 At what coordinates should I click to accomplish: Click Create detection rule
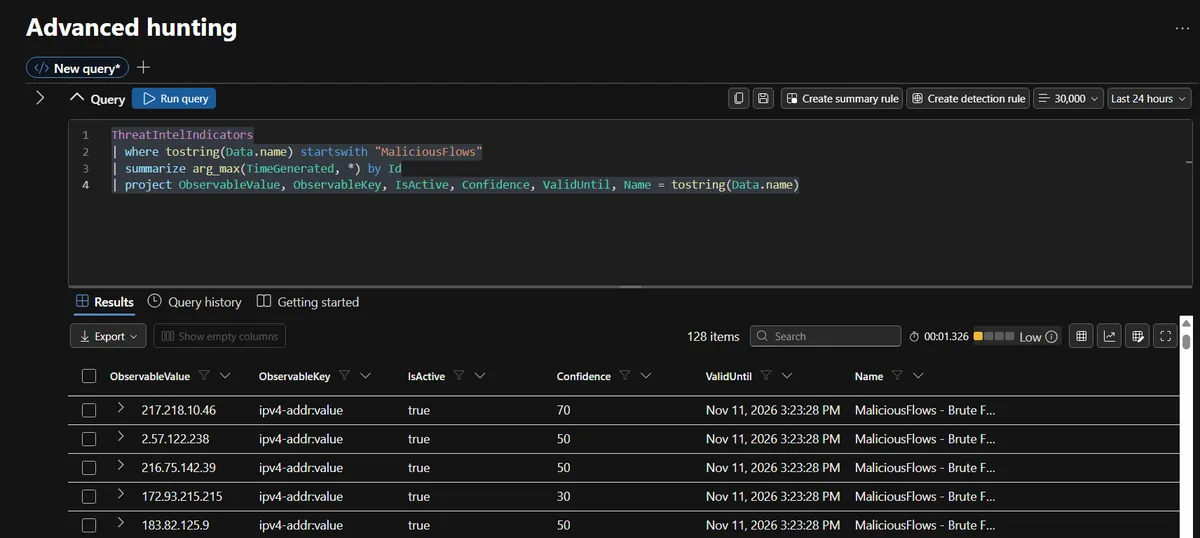click(967, 99)
